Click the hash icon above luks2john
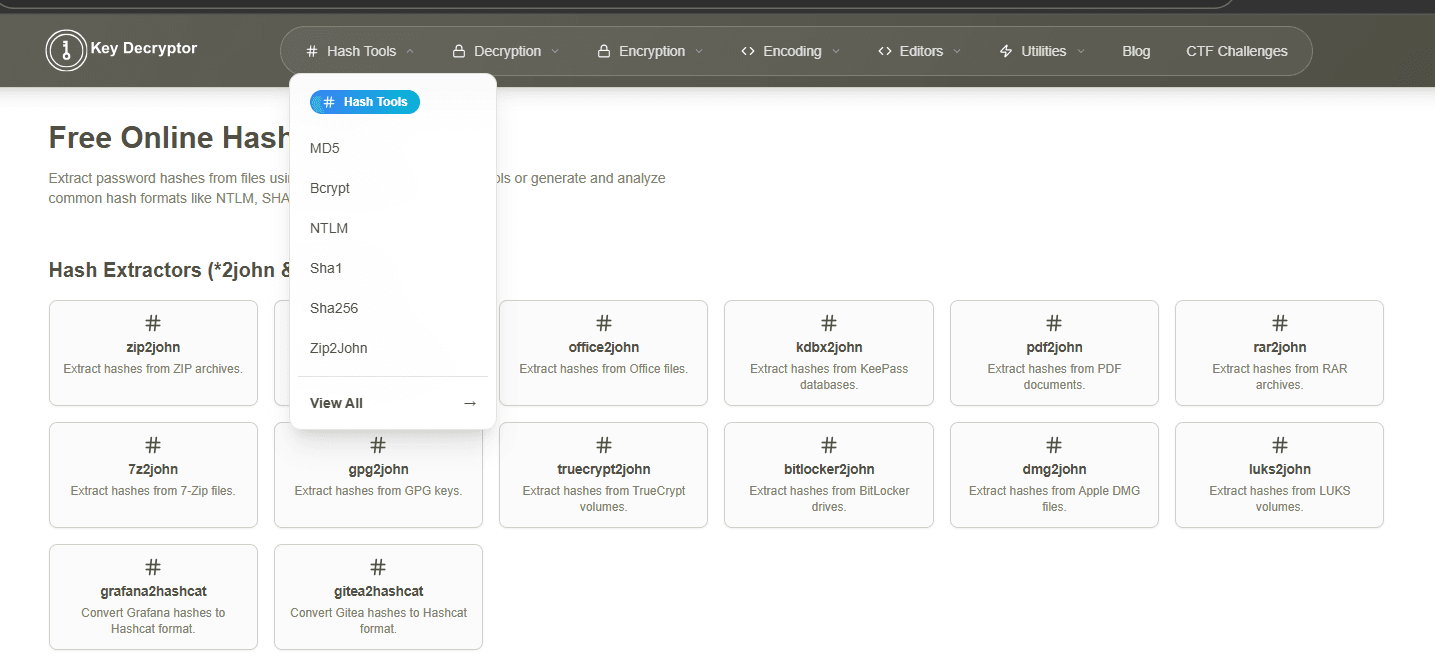 click(x=1279, y=445)
